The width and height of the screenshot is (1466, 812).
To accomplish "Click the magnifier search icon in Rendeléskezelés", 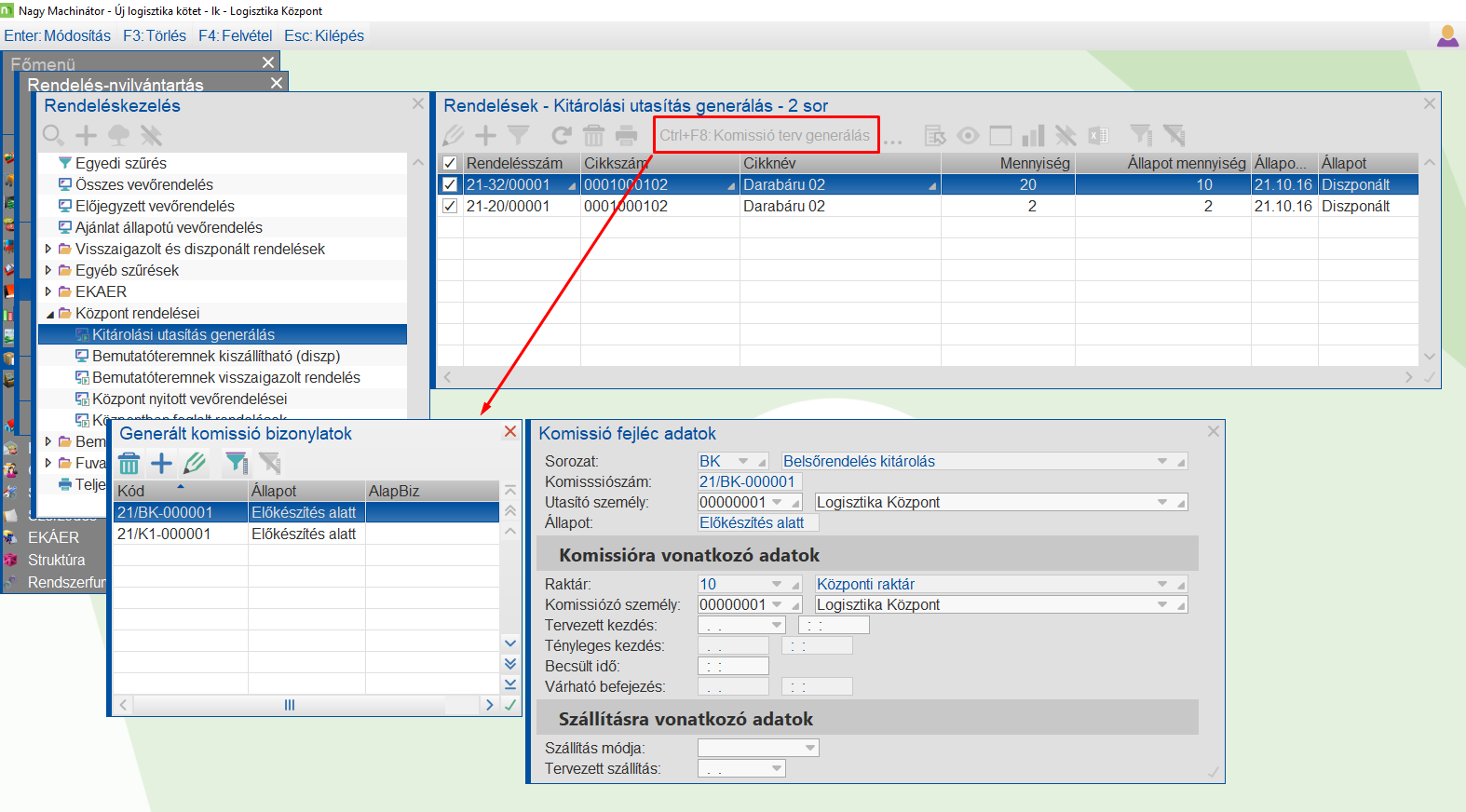I will pyautogui.click(x=53, y=136).
